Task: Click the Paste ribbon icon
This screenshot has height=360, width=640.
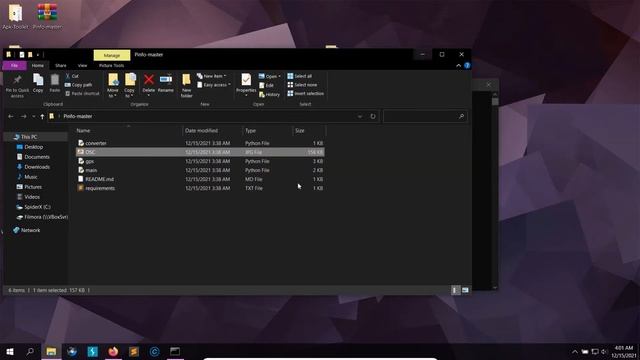Action: point(55,83)
